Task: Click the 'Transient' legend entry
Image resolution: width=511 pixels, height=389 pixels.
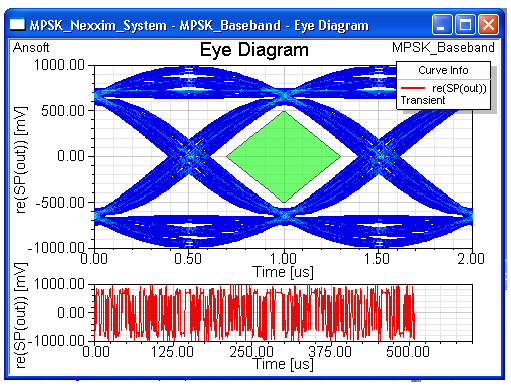Action: click(x=423, y=100)
